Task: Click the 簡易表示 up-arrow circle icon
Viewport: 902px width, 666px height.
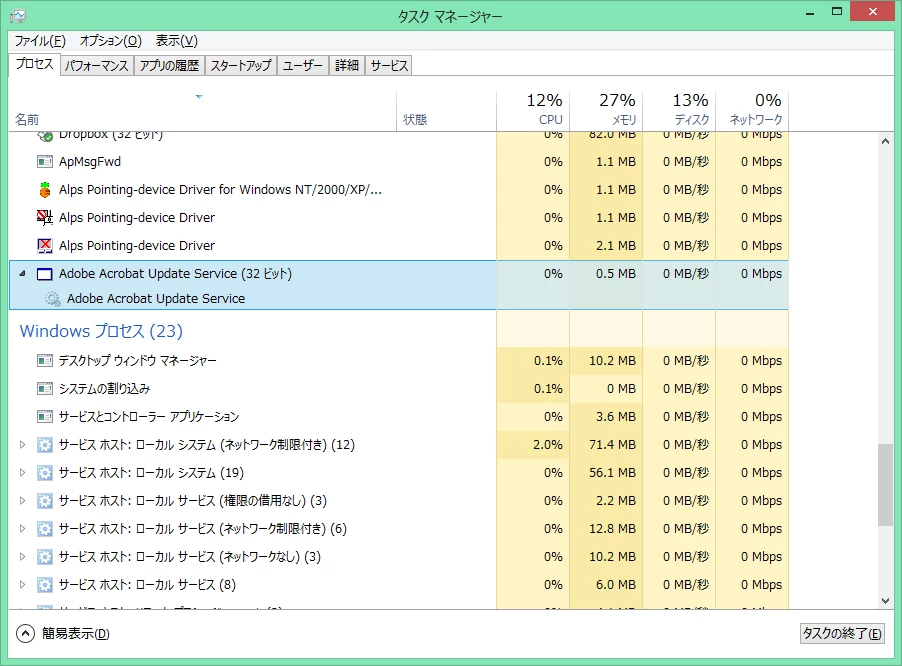Action: (x=25, y=633)
